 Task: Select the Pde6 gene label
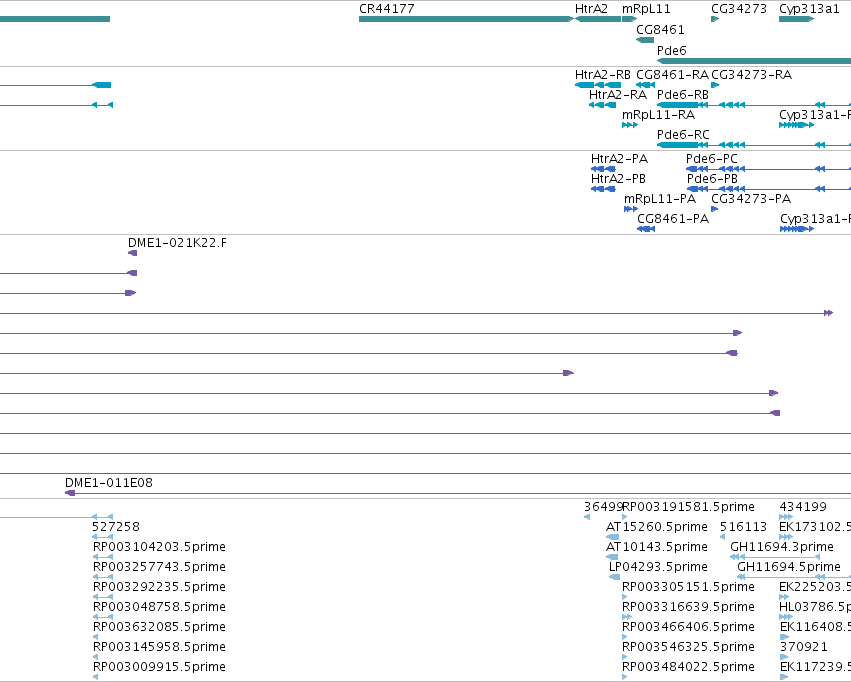point(671,50)
